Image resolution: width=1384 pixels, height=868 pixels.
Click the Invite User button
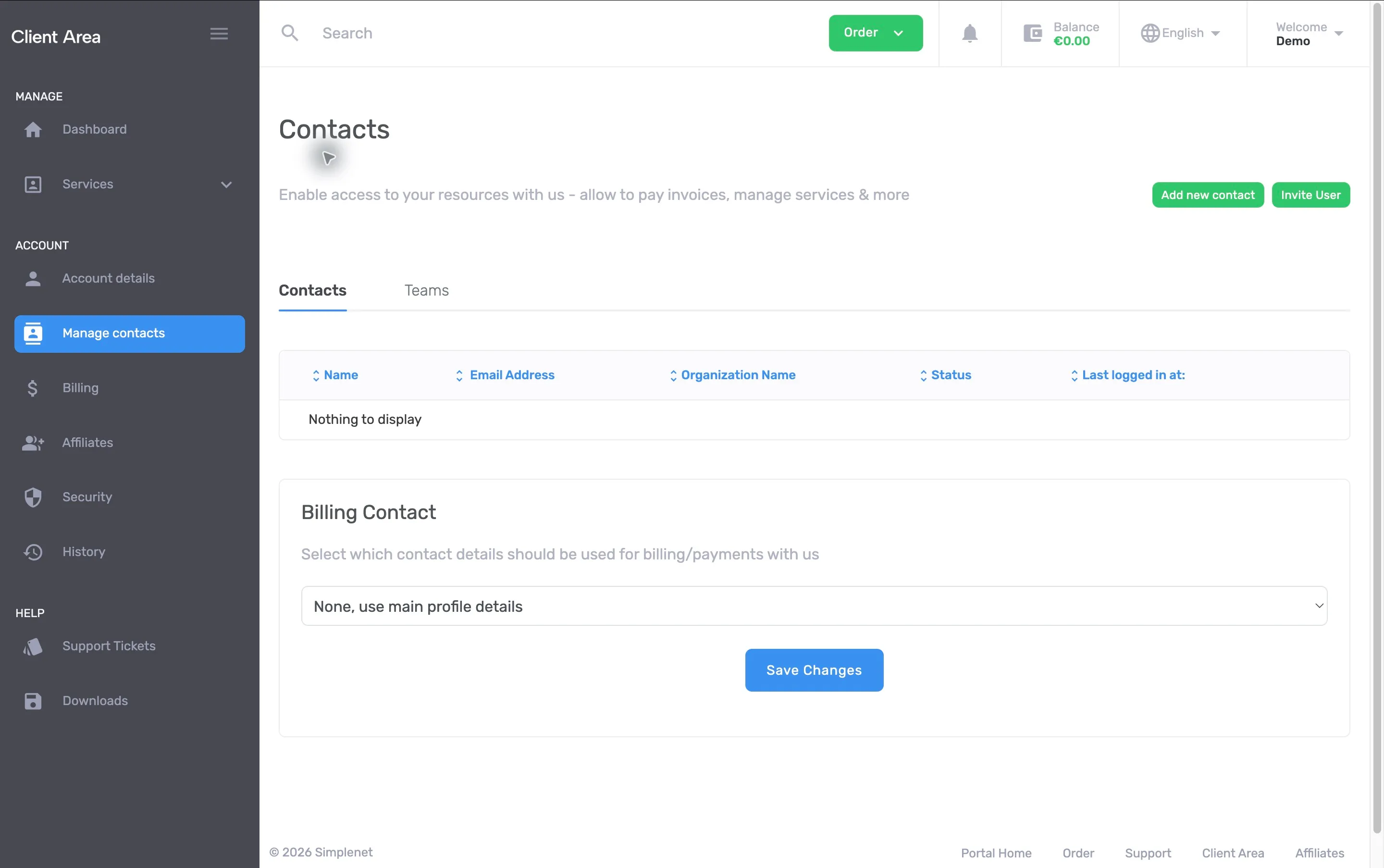click(x=1310, y=195)
